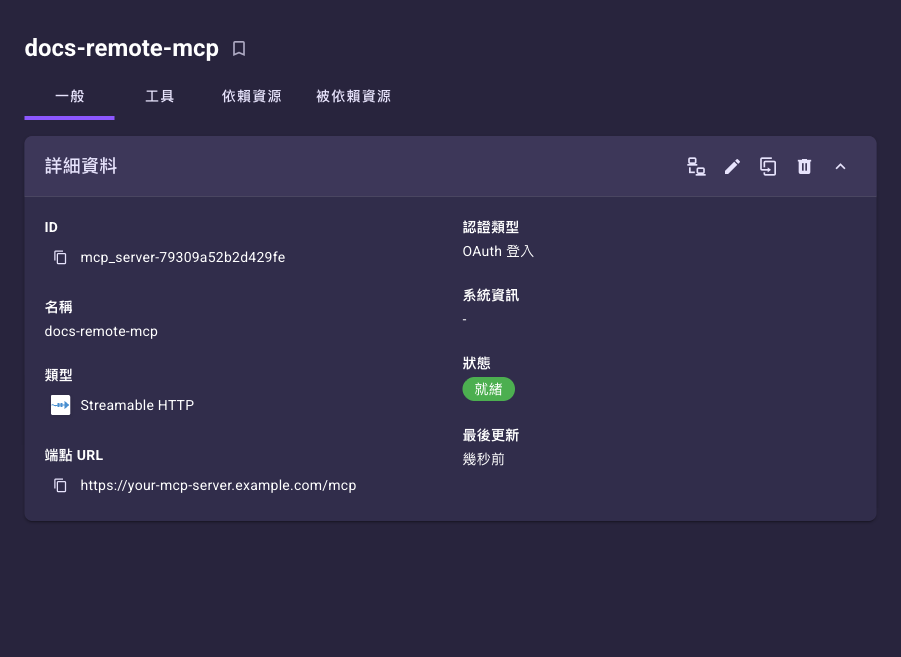The image size is (901, 657).
Task: Duplicate the server using the copy icon
Action: [x=768, y=167]
